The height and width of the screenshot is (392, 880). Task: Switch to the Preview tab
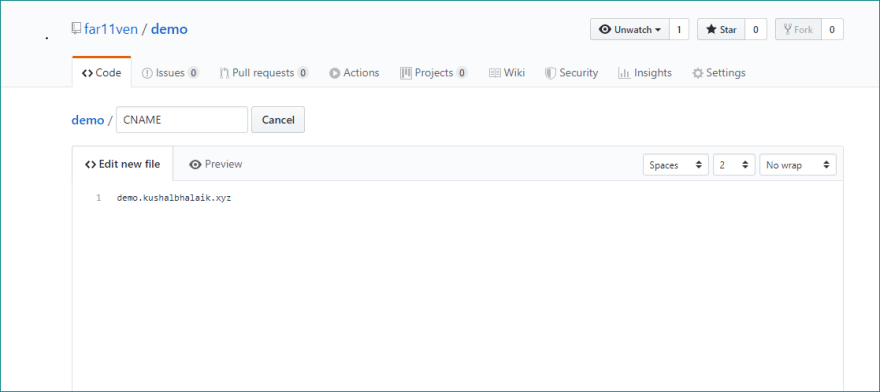(x=216, y=164)
